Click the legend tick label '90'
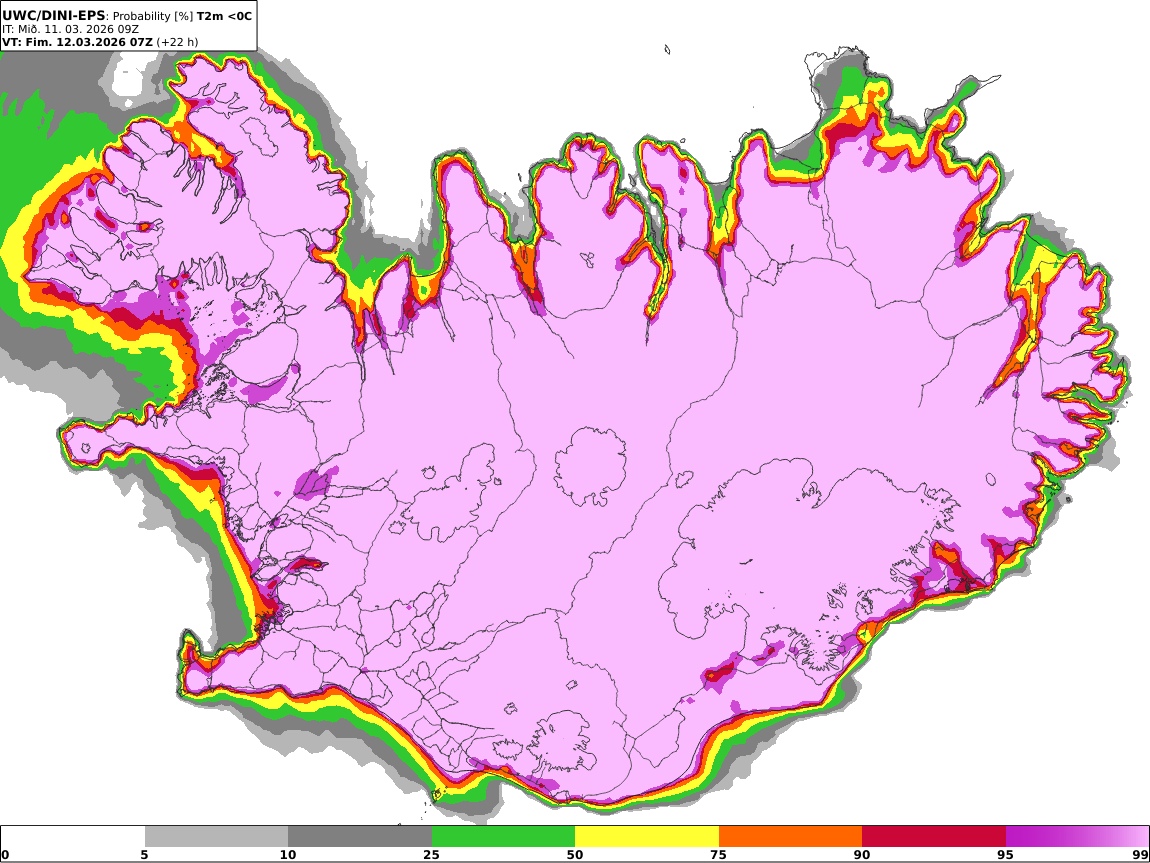The height and width of the screenshot is (863, 1150). [x=862, y=855]
